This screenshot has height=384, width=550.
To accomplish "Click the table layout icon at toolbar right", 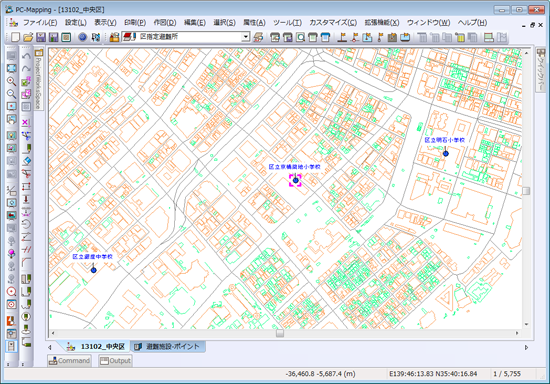I will 489,37.
